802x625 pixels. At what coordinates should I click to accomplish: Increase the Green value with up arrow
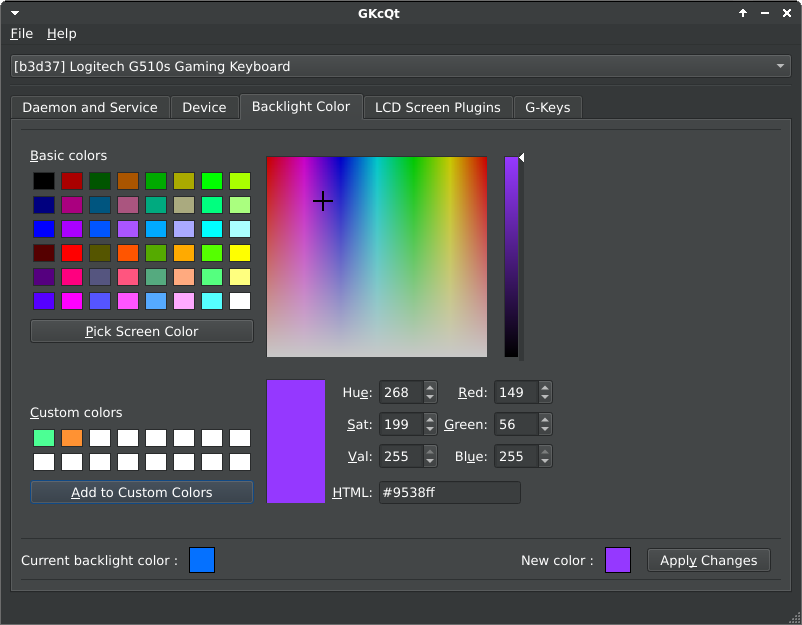point(545,419)
